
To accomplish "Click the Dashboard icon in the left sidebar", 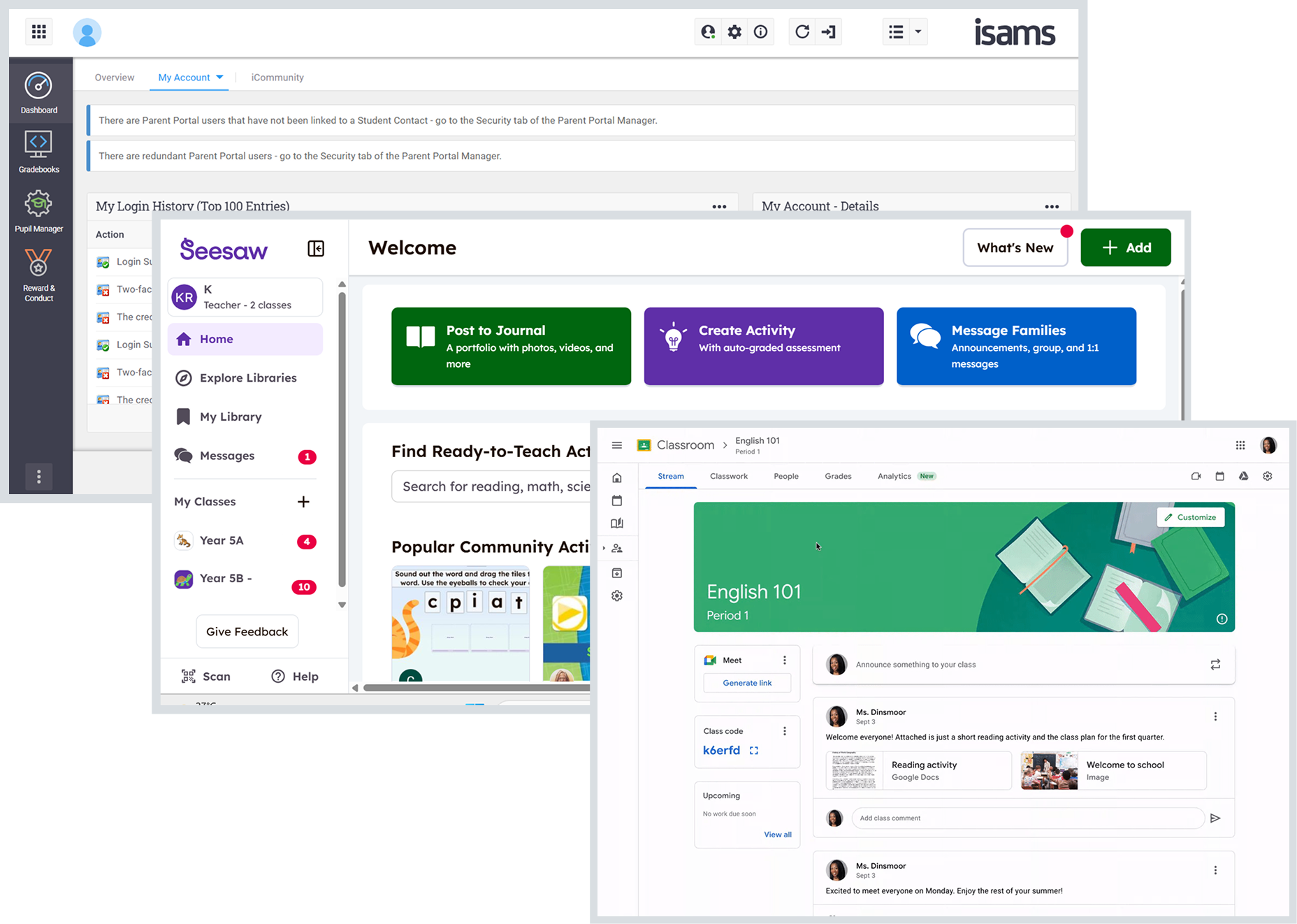I will [39, 91].
